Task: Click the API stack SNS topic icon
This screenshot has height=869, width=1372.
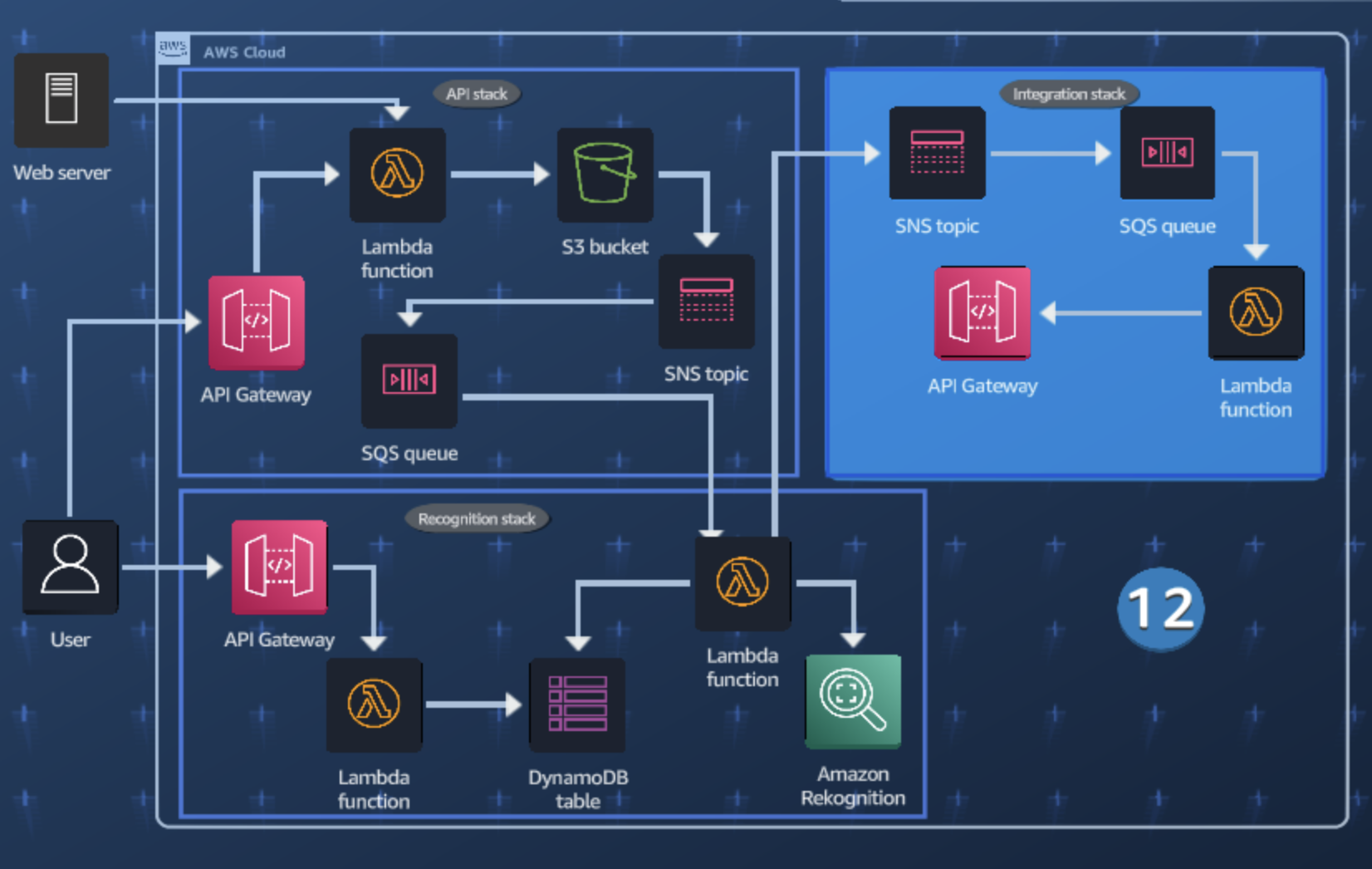Action: tap(707, 302)
